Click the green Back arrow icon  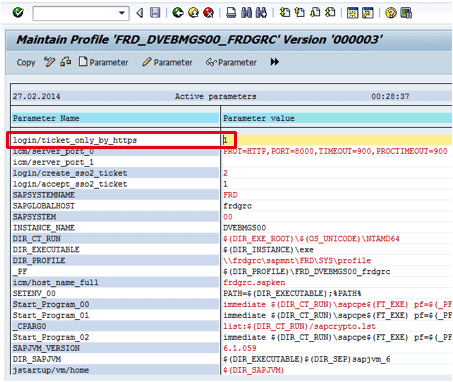click(178, 13)
